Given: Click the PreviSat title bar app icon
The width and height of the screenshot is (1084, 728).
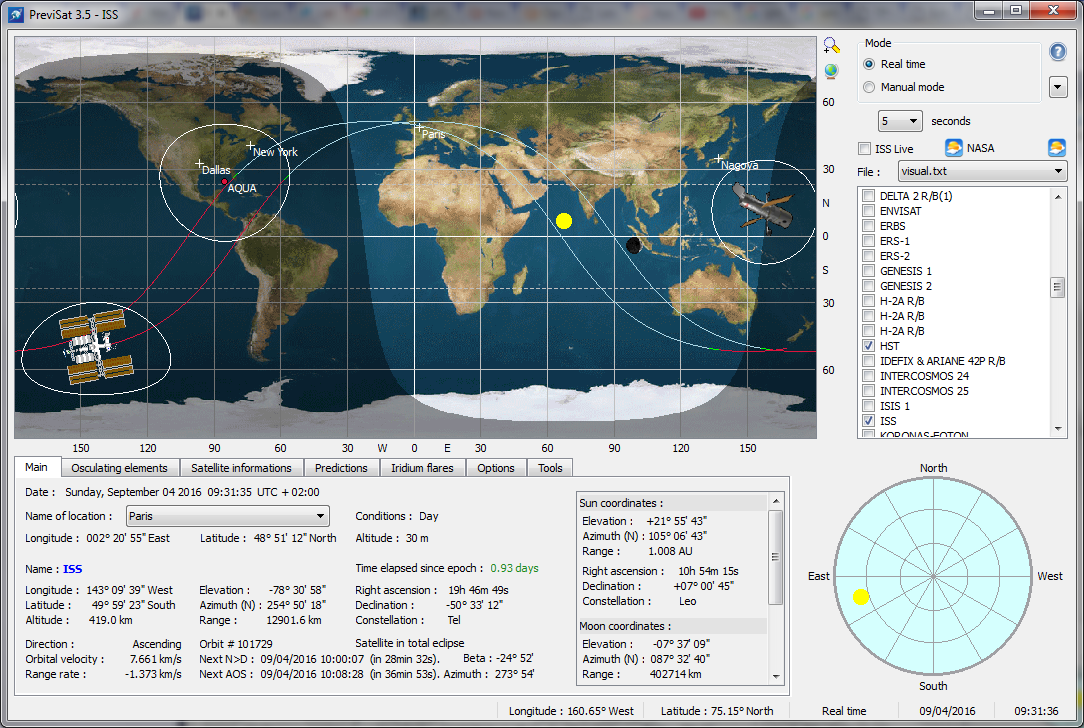Looking at the screenshot, I should tap(16, 15).
